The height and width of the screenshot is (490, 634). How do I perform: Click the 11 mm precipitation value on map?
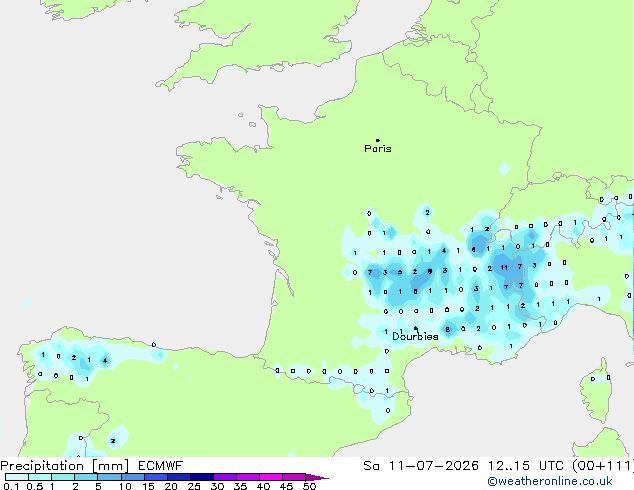click(504, 267)
